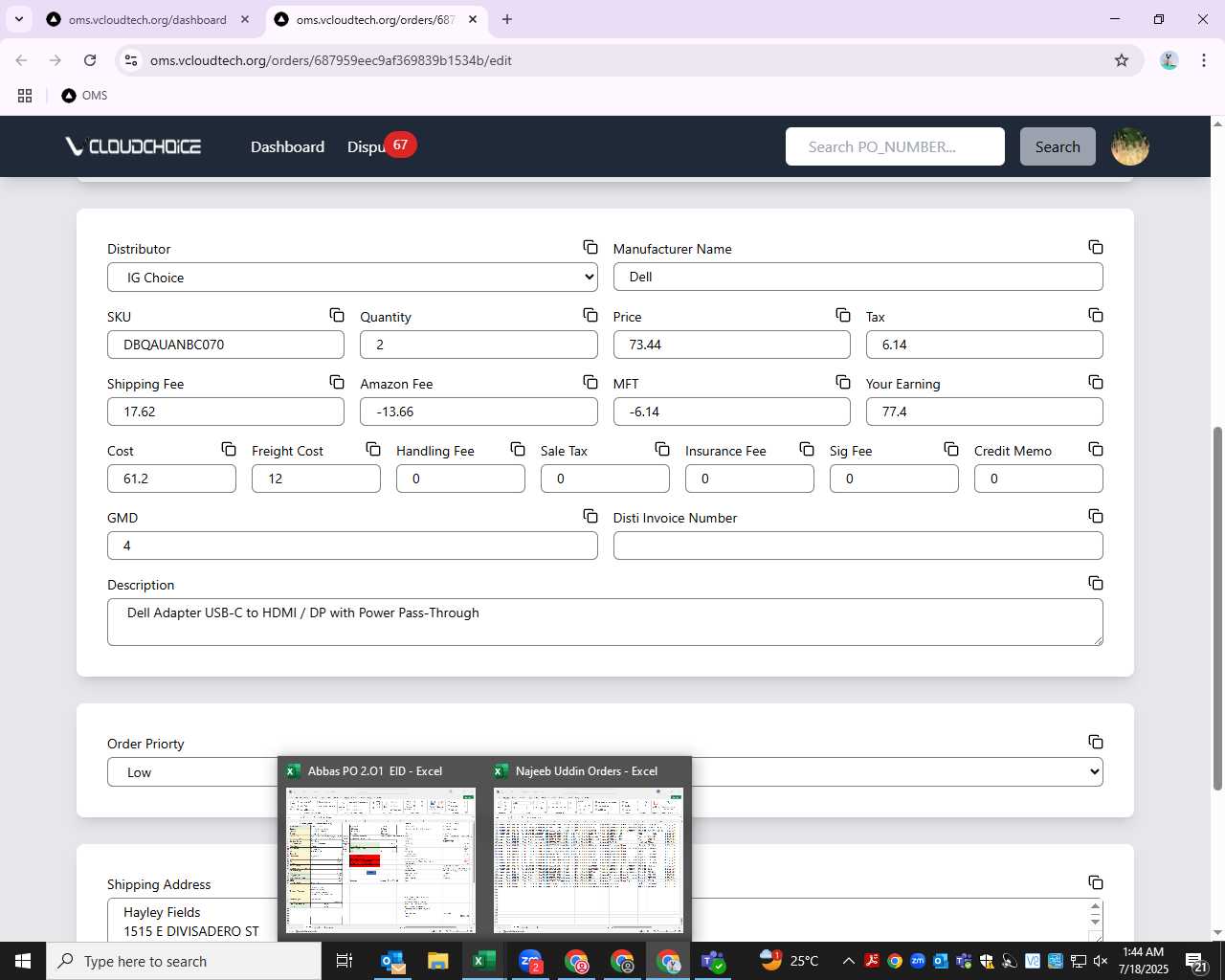Click the Manufacturer Name field with Dell
The image size is (1225, 980).
pos(857,277)
